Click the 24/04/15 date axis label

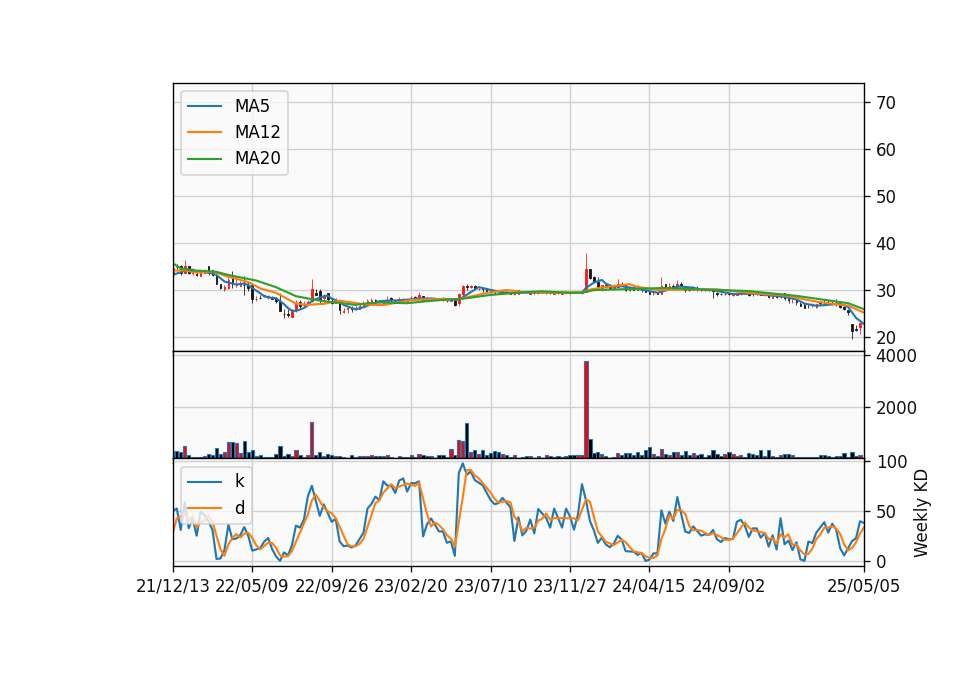pos(649,586)
